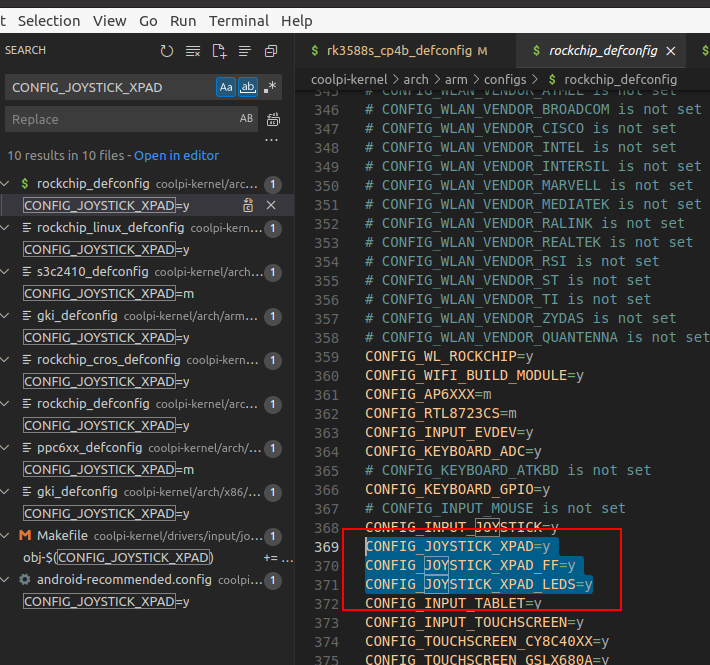
Task: Refresh the search results
Action: (x=167, y=51)
